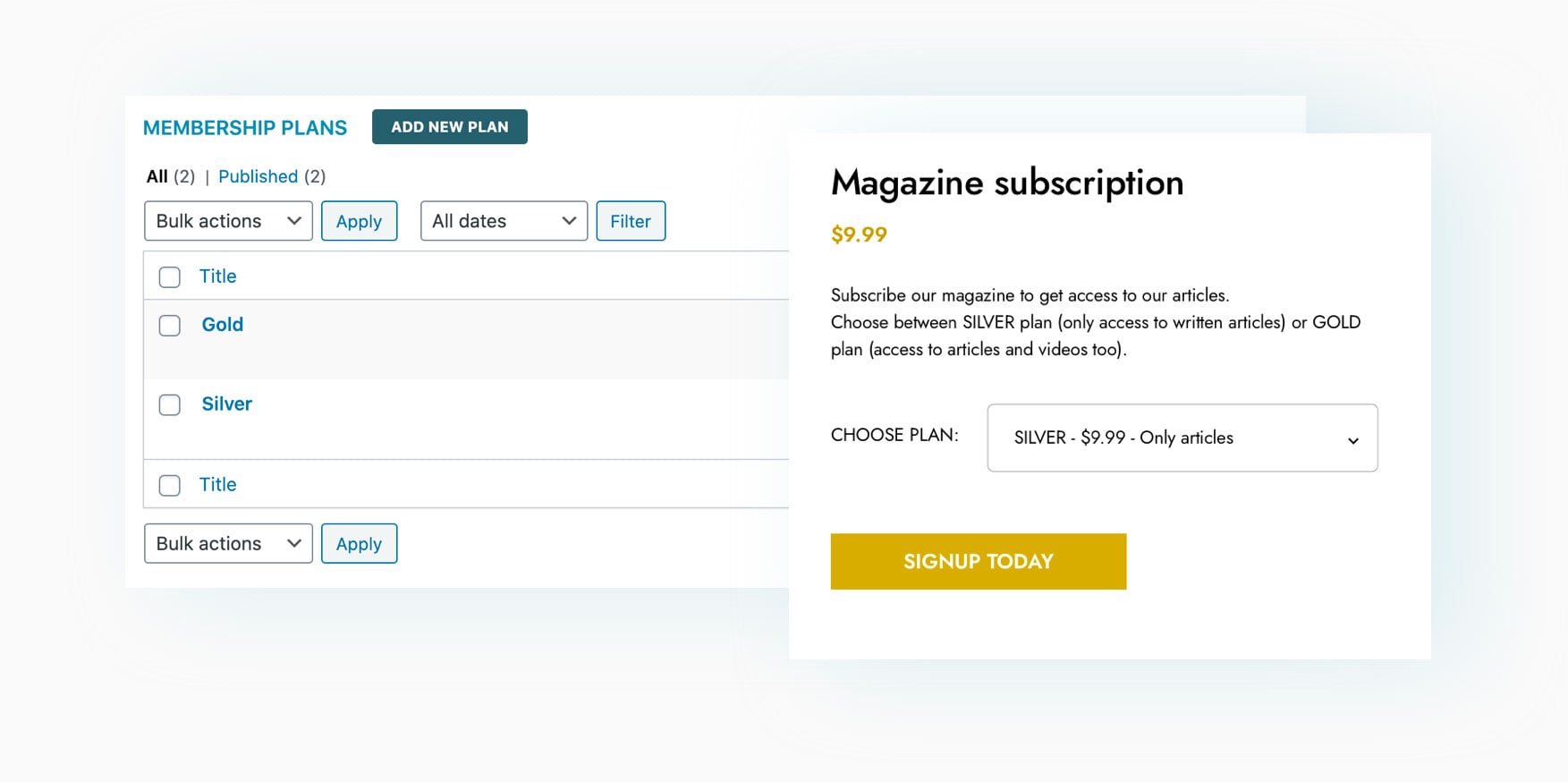Image resolution: width=1568 pixels, height=782 pixels.
Task: Open Bulk actions dropdown below the table
Action: click(x=228, y=544)
